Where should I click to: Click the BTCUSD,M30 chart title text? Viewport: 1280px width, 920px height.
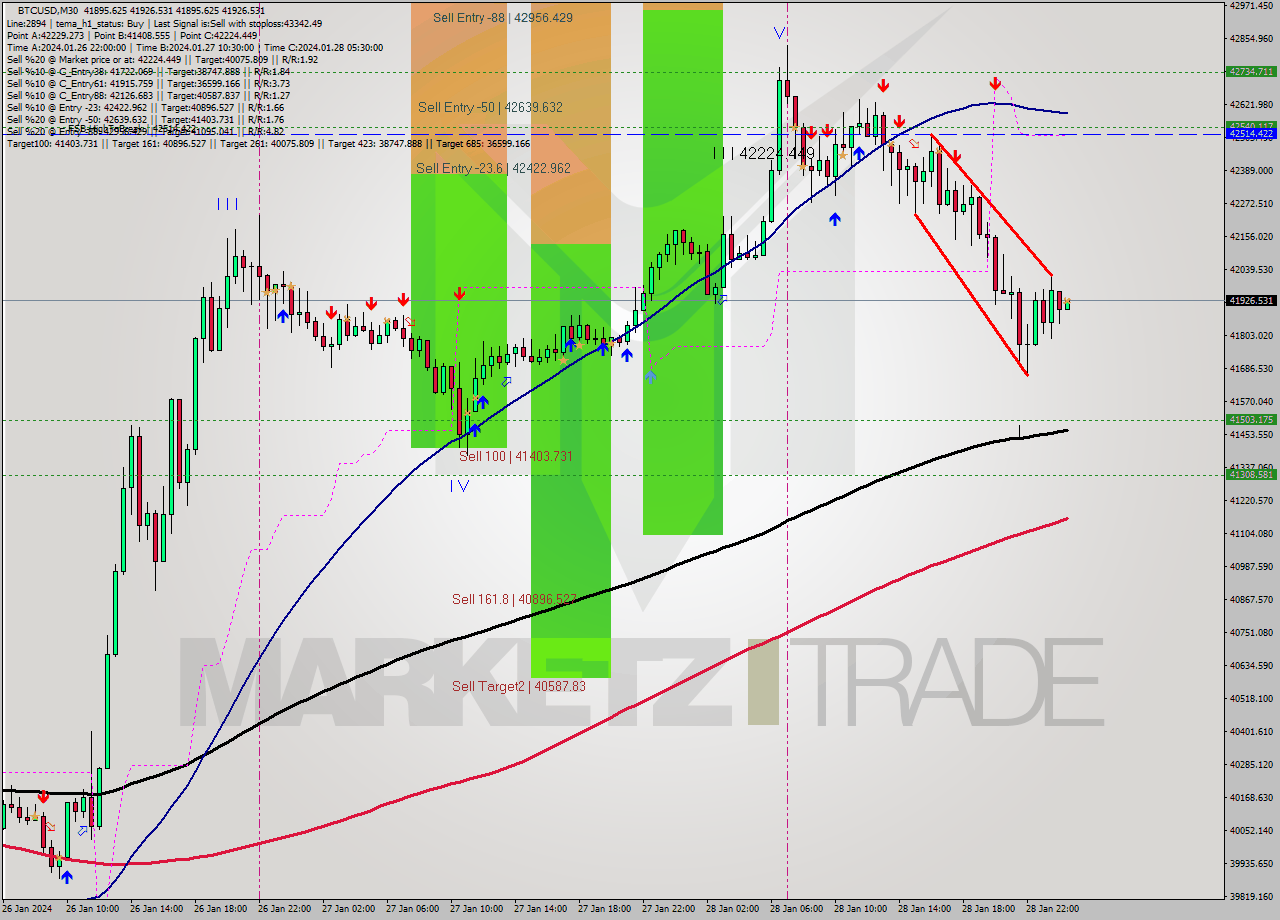coord(46,10)
